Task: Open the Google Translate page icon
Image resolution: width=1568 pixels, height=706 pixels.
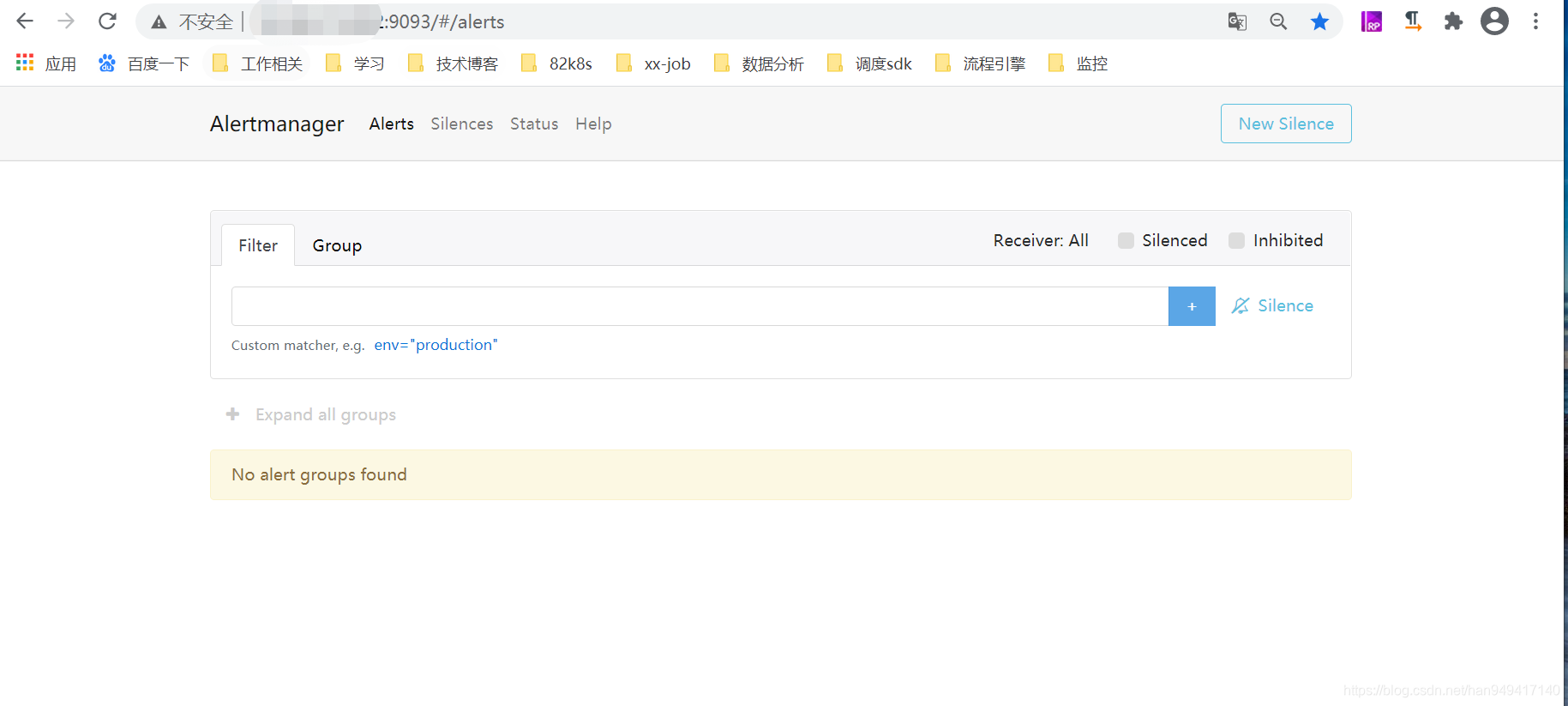Action: (x=1237, y=21)
